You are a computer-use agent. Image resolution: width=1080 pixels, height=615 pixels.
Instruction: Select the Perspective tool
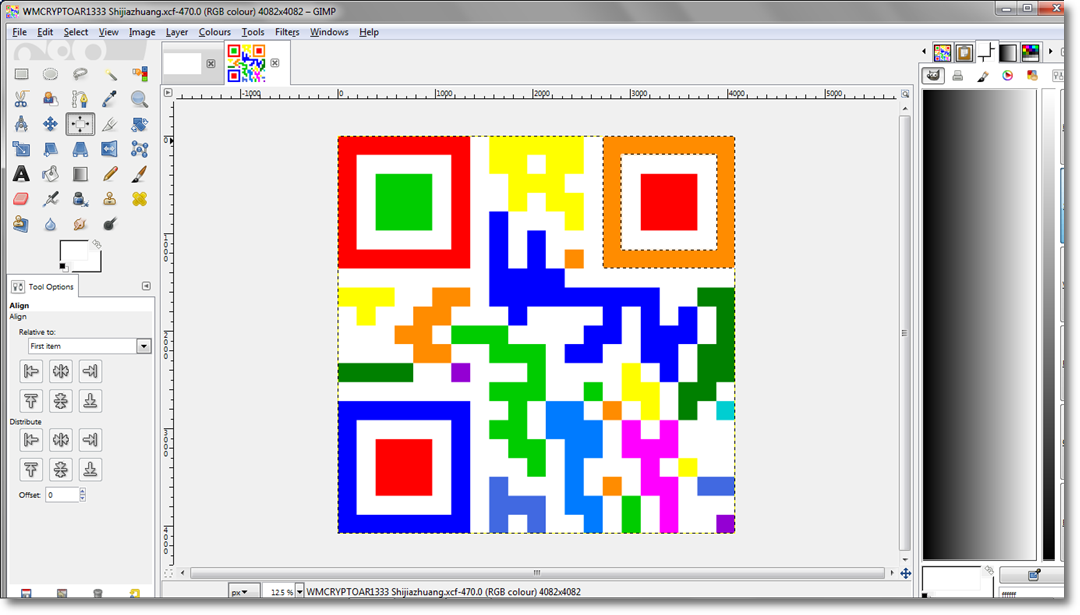pyautogui.click(x=80, y=149)
